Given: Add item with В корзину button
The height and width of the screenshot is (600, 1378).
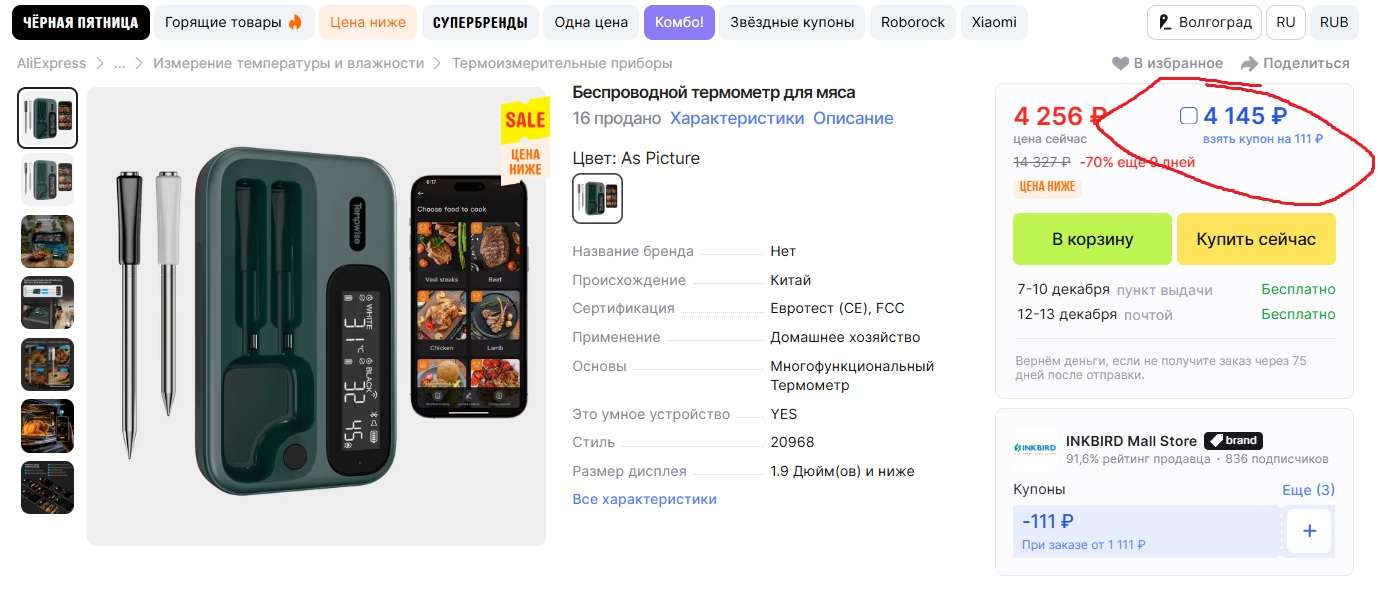Looking at the screenshot, I should pos(1092,239).
